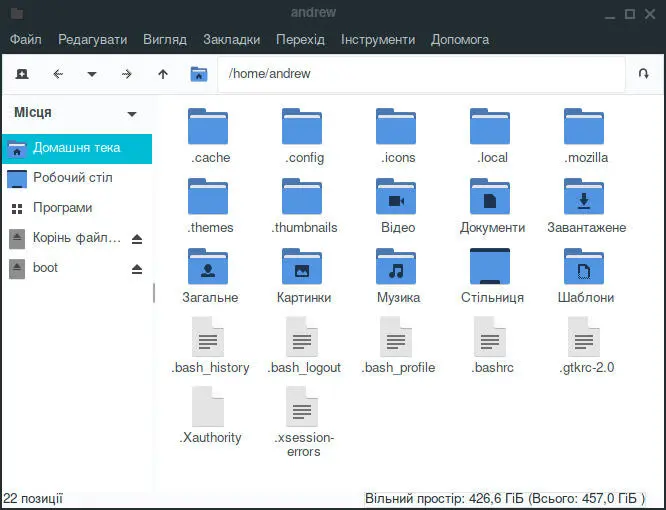Open the navigation history dropdown arrow
Viewport: 666px width, 510px height.
(92, 74)
